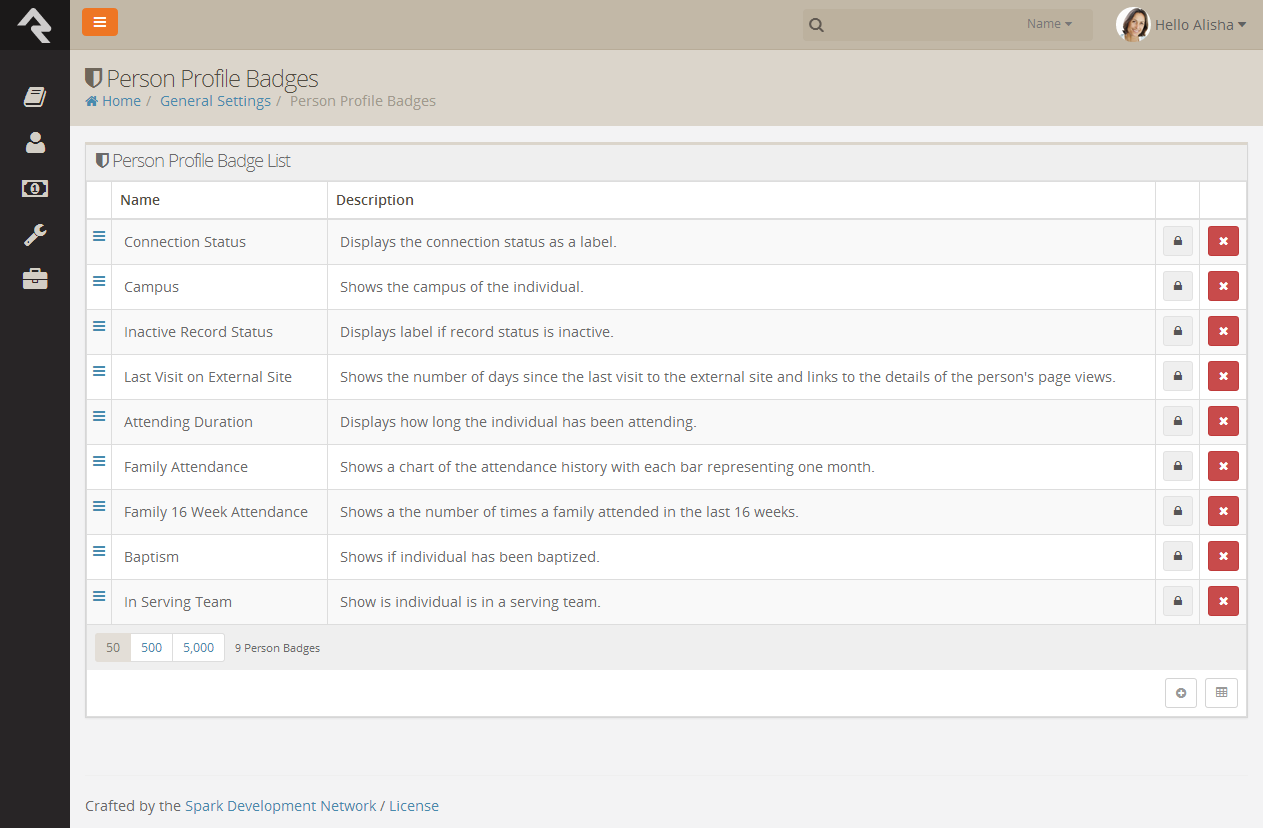Image resolution: width=1263 pixels, height=828 pixels.
Task: Click the lock icon for In Serving Team
Action: click(1177, 601)
